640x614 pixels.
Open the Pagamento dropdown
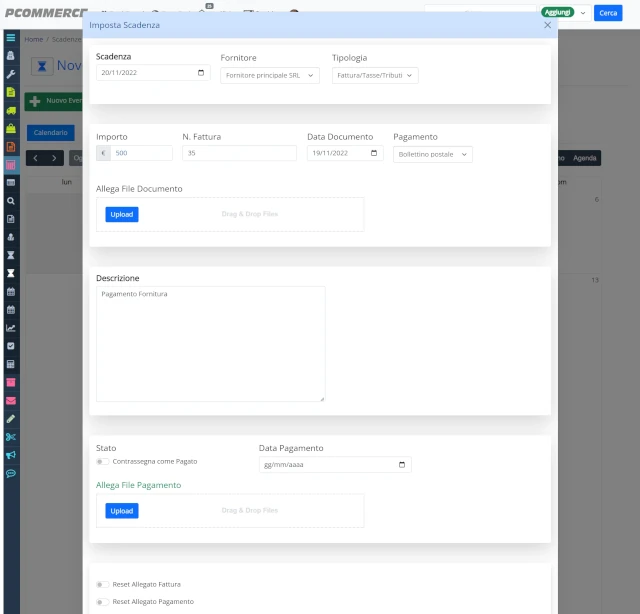[433, 154]
